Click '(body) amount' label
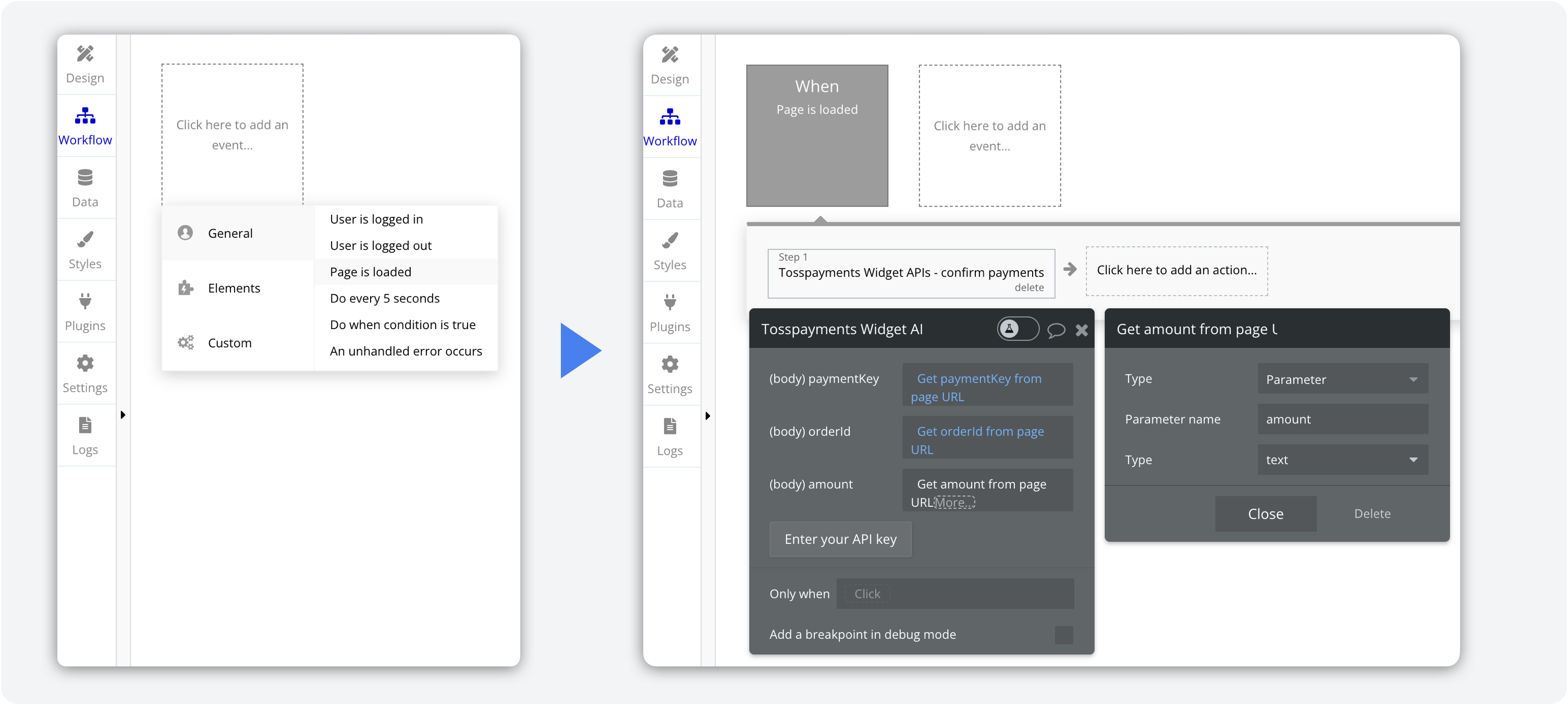Viewport: 1568px width, 705px height. pos(811,484)
